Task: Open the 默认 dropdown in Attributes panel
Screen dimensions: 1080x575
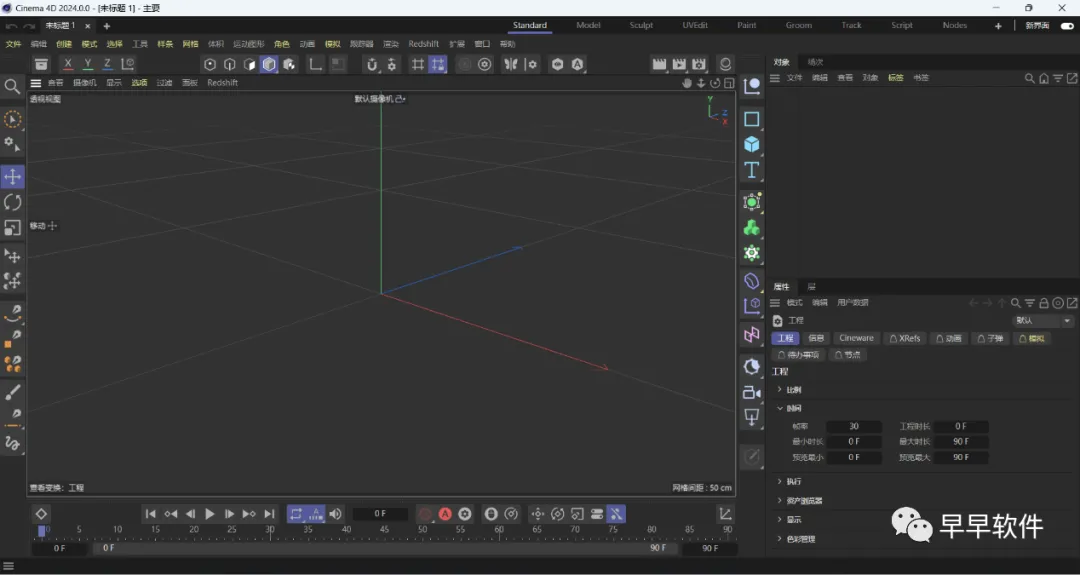Action: pos(1043,321)
